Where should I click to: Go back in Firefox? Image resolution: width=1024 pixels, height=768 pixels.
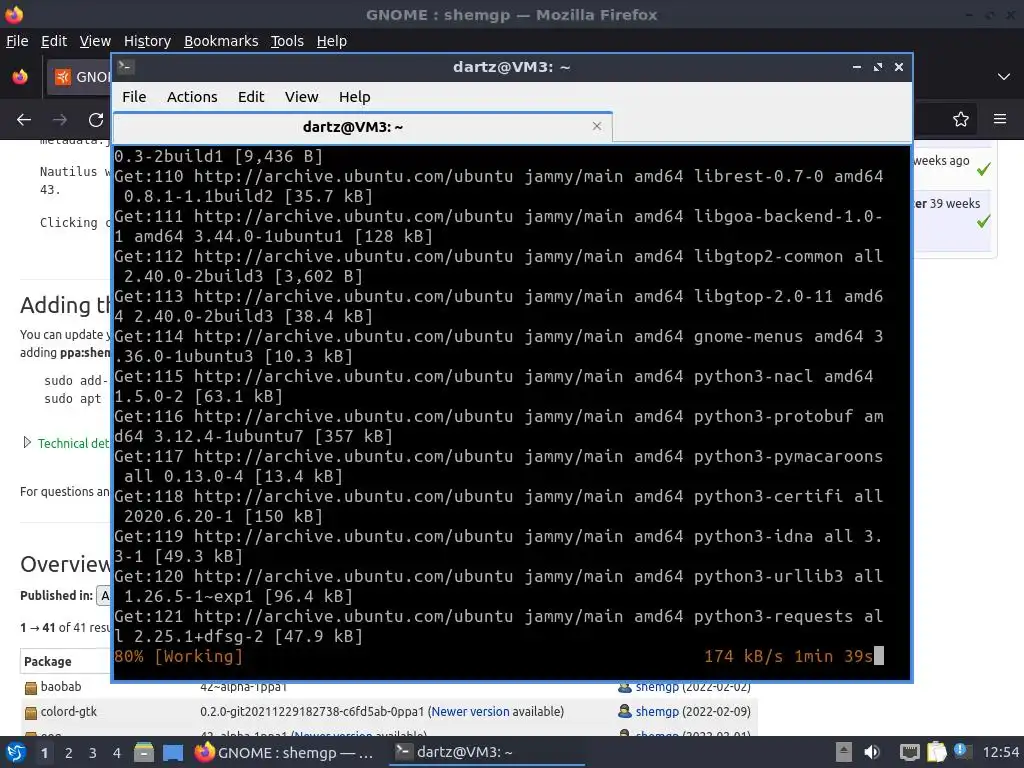click(x=24, y=120)
